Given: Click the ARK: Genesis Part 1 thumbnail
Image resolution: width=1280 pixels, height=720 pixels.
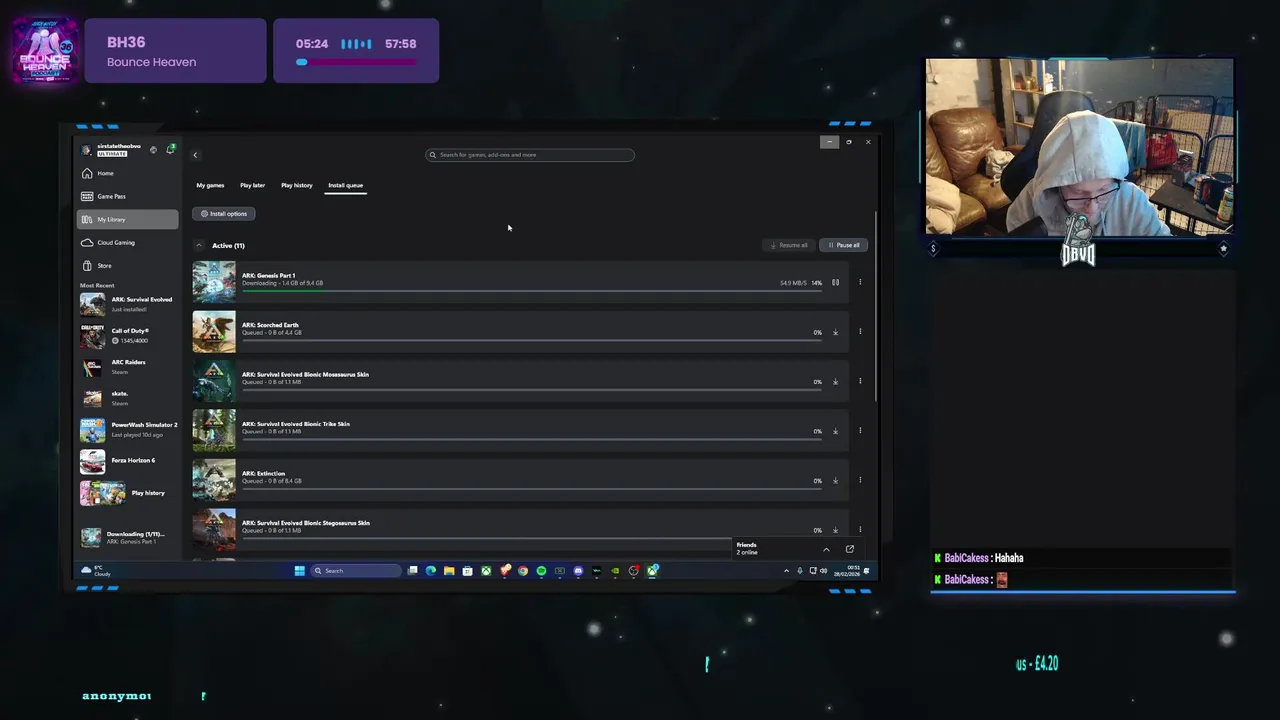Looking at the screenshot, I should point(214,282).
